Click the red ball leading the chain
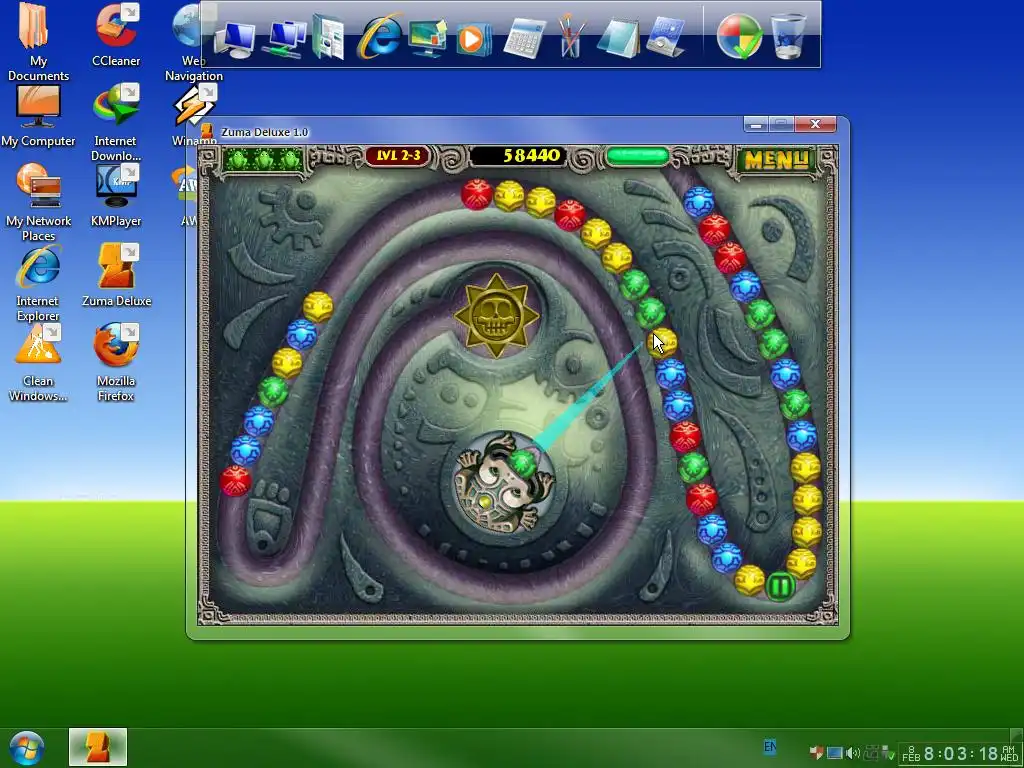This screenshot has height=768, width=1024. click(x=235, y=481)
